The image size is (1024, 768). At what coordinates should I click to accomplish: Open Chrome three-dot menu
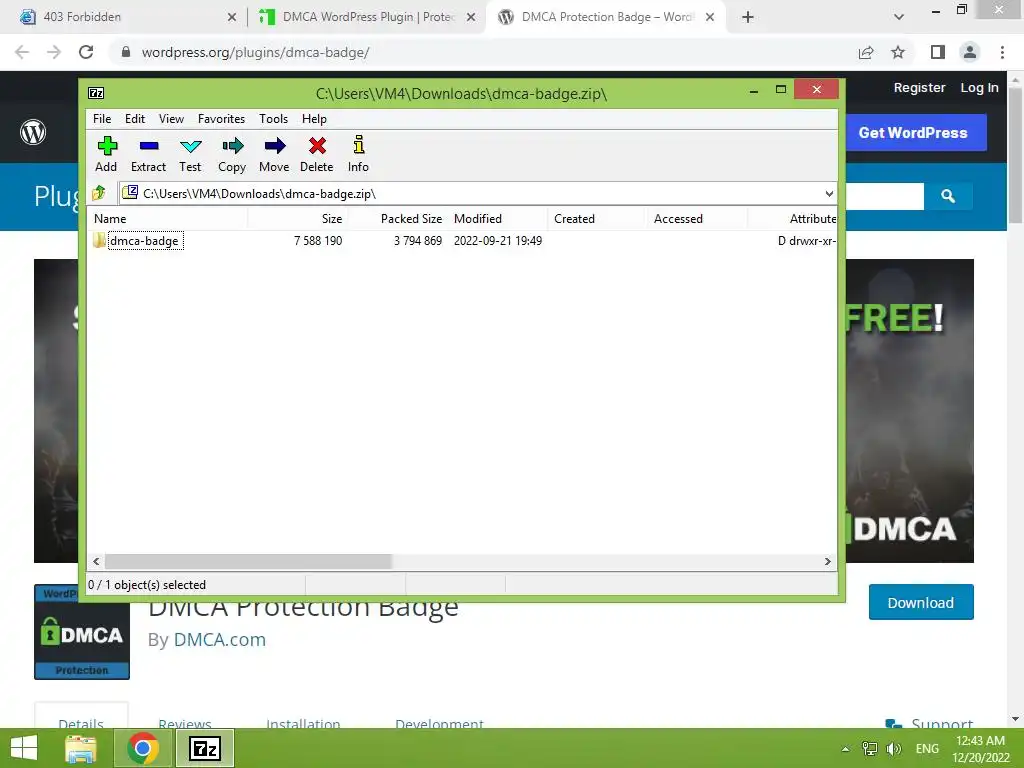1002,52
